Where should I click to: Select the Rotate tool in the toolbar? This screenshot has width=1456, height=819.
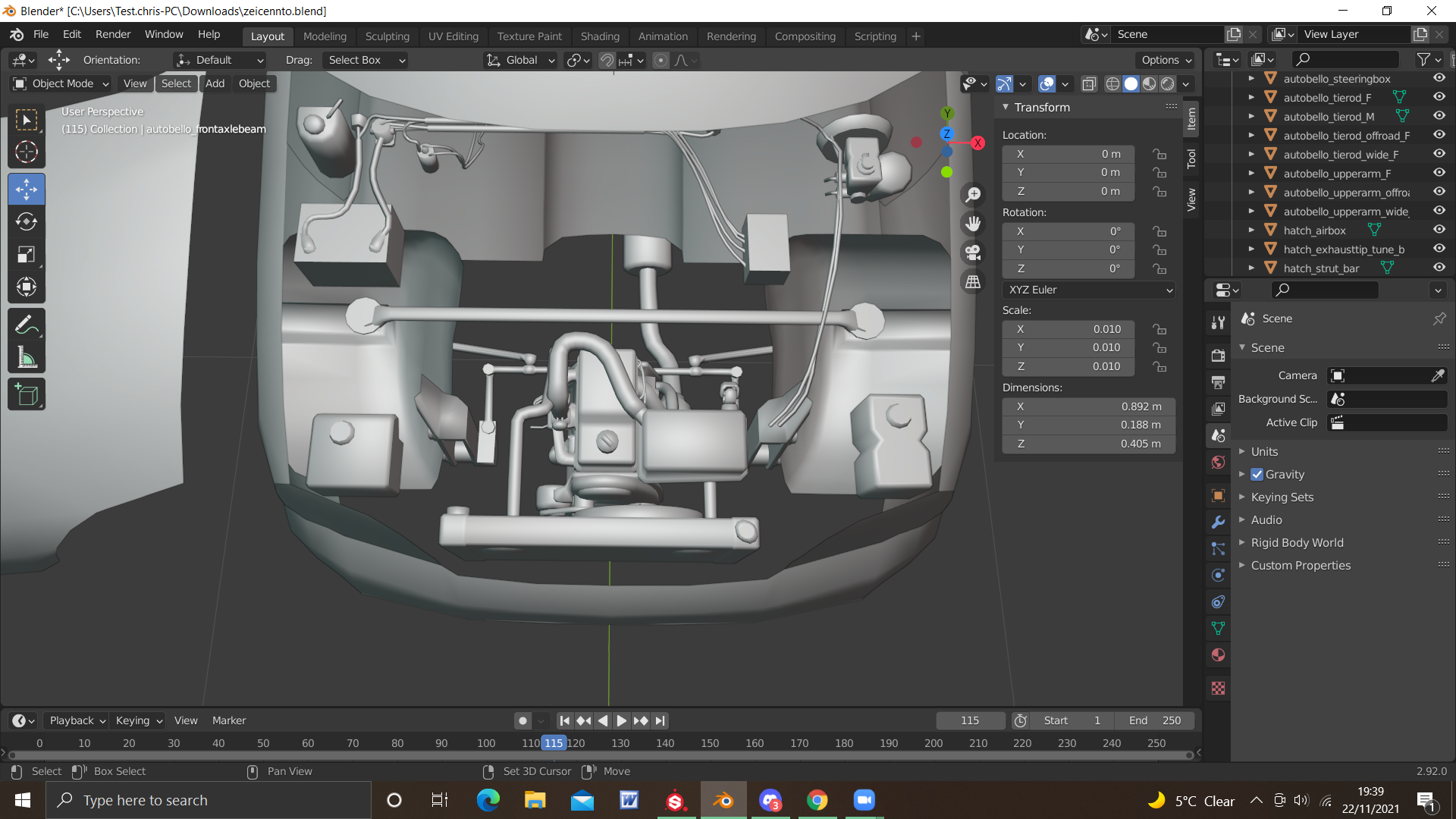pyautogui.click(x=27, y=221)
